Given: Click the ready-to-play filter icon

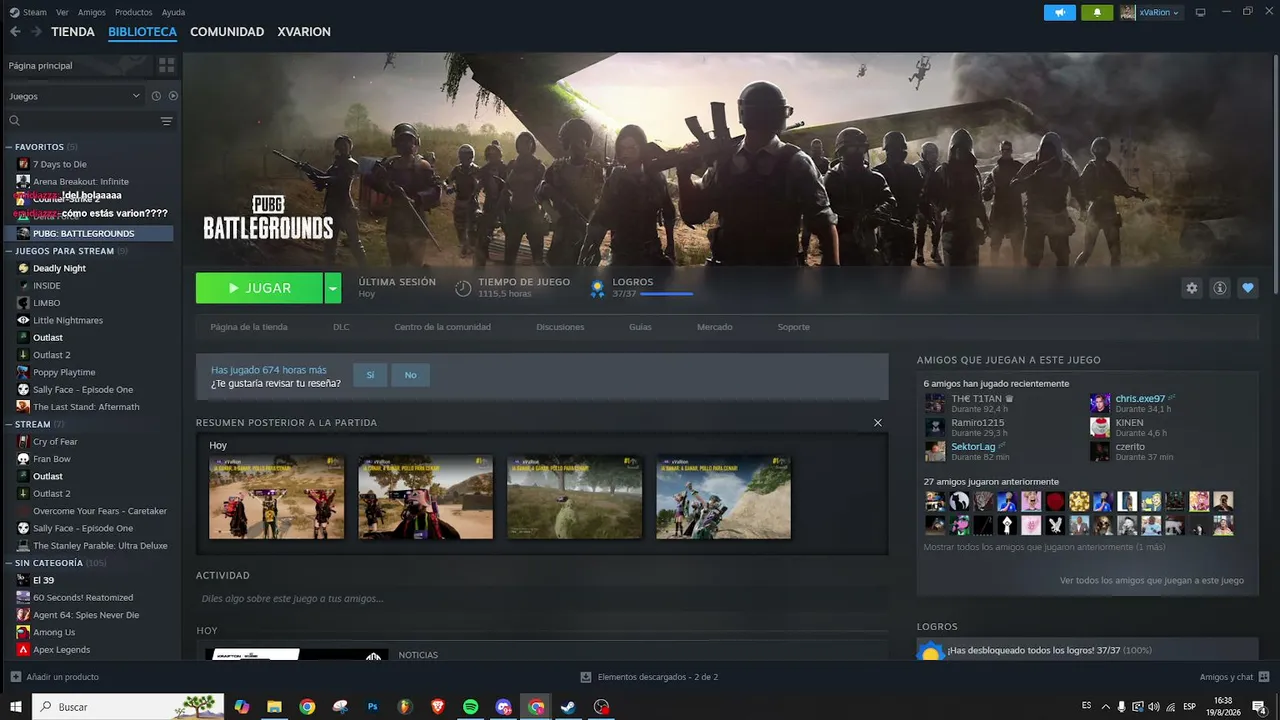Looking at the screenshot, I should [173, 96].
